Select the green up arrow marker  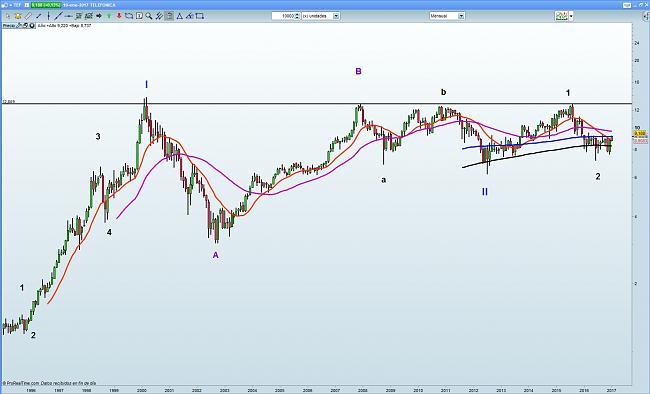point(109,16)
